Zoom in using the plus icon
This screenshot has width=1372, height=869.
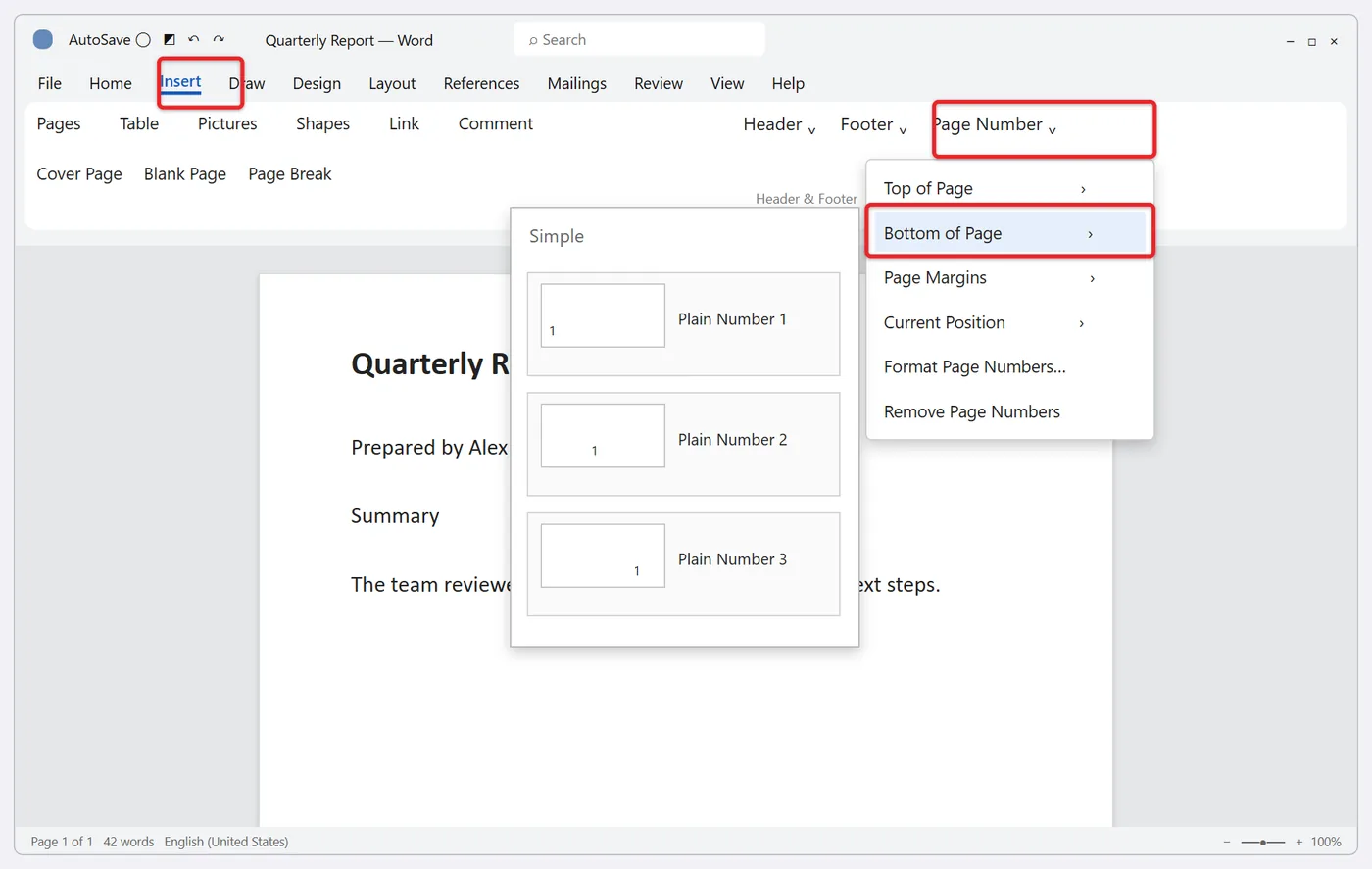(x=1299, y=842)
